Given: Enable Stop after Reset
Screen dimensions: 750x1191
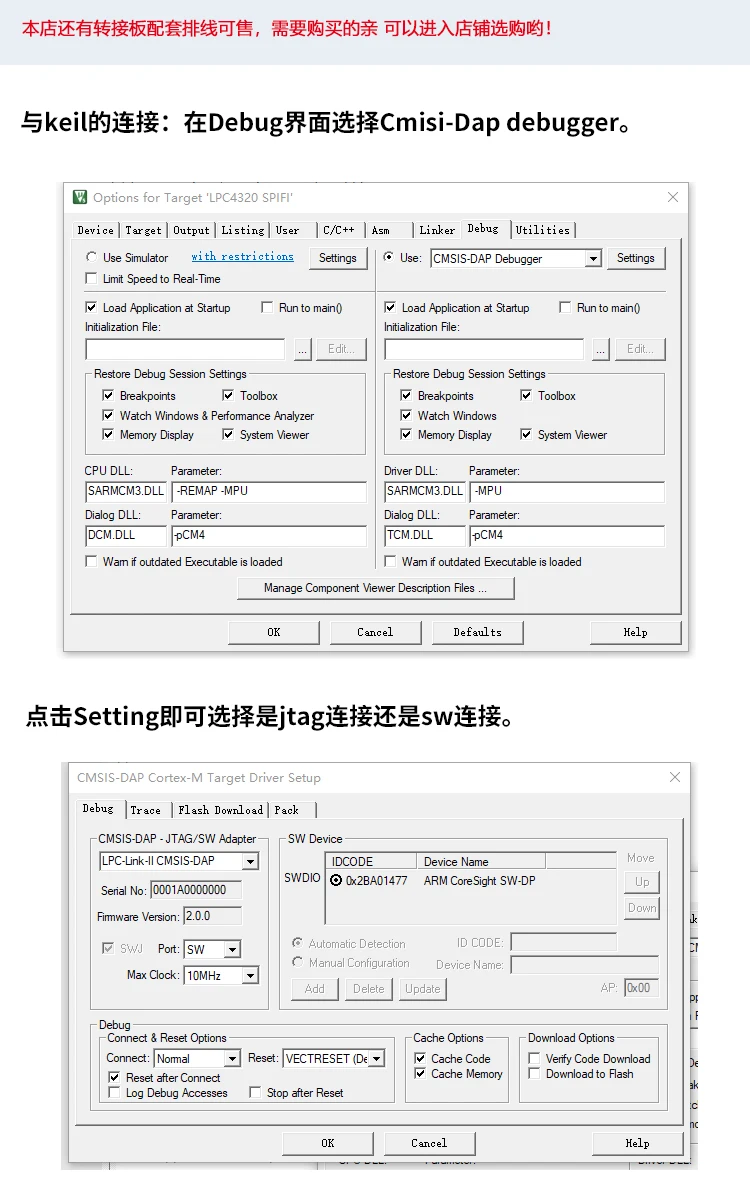Looking at the screenshot, I should pyautogui.click(x=255, y=1092).
